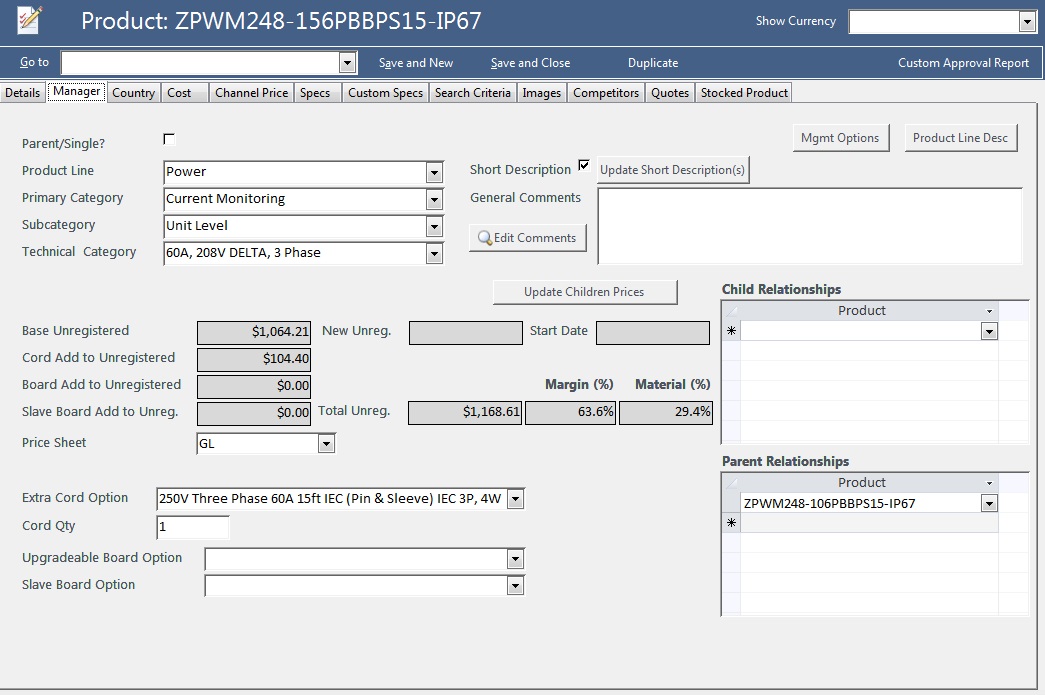This screenshot has width=1045, height=695.
Task: Duplicate this product record
Action: point(653,63)
